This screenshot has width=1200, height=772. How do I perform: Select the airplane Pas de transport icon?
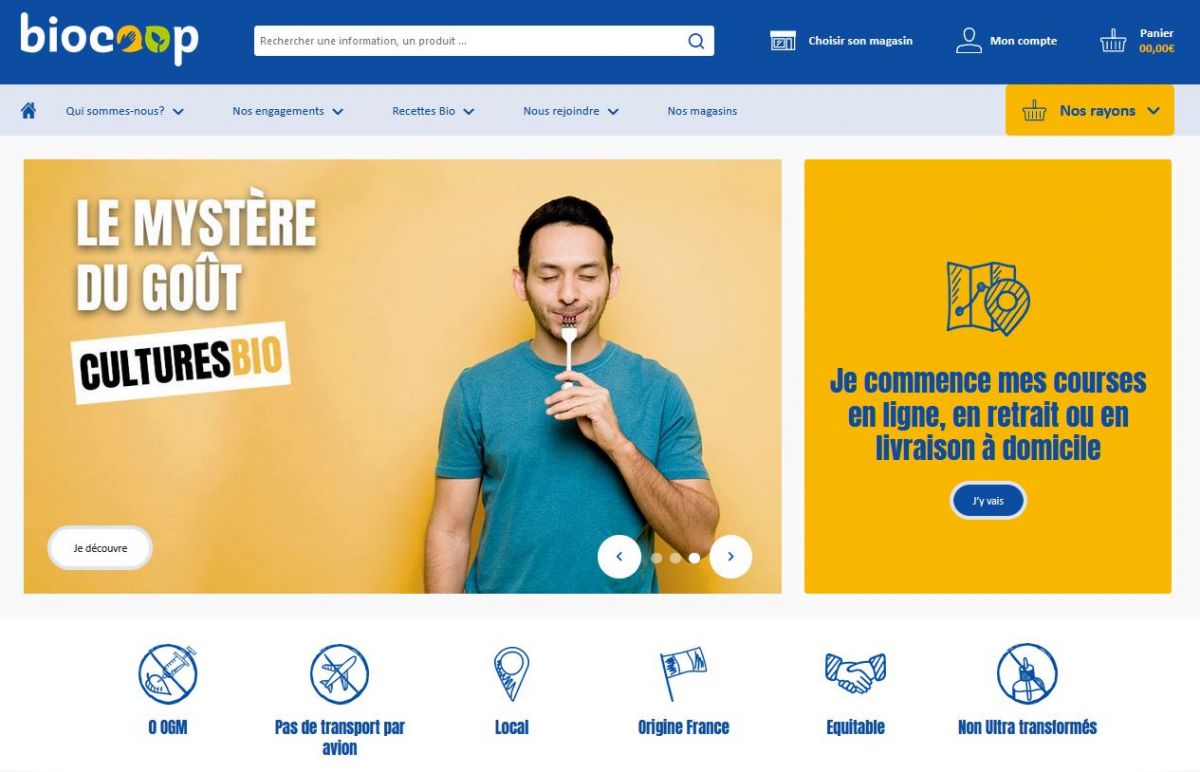339,674
